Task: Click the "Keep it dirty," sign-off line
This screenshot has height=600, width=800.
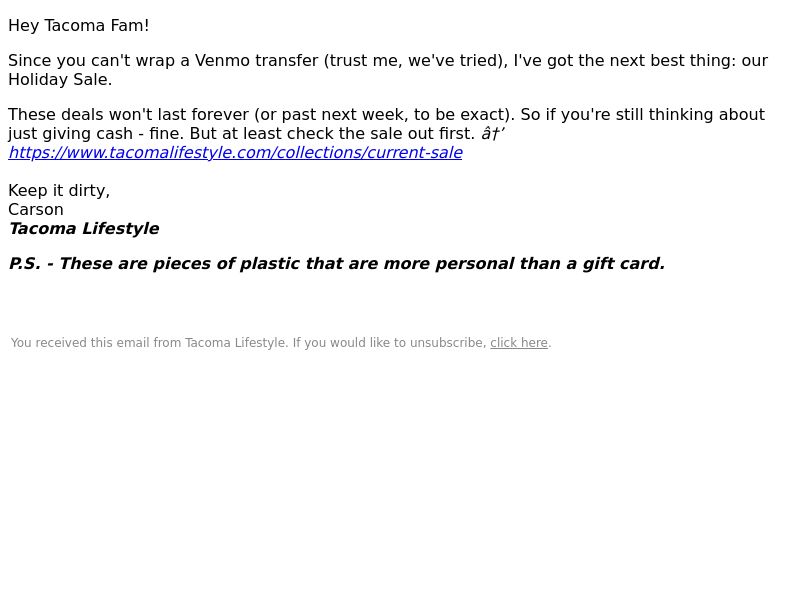Action: [x=59, y=191]
